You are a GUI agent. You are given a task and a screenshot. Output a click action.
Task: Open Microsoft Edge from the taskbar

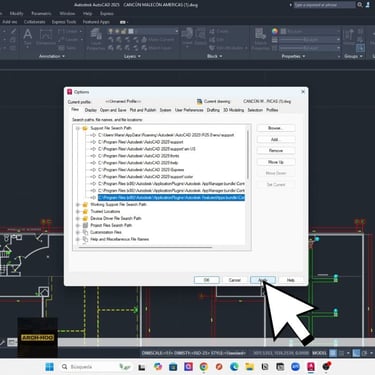point(234,367)
